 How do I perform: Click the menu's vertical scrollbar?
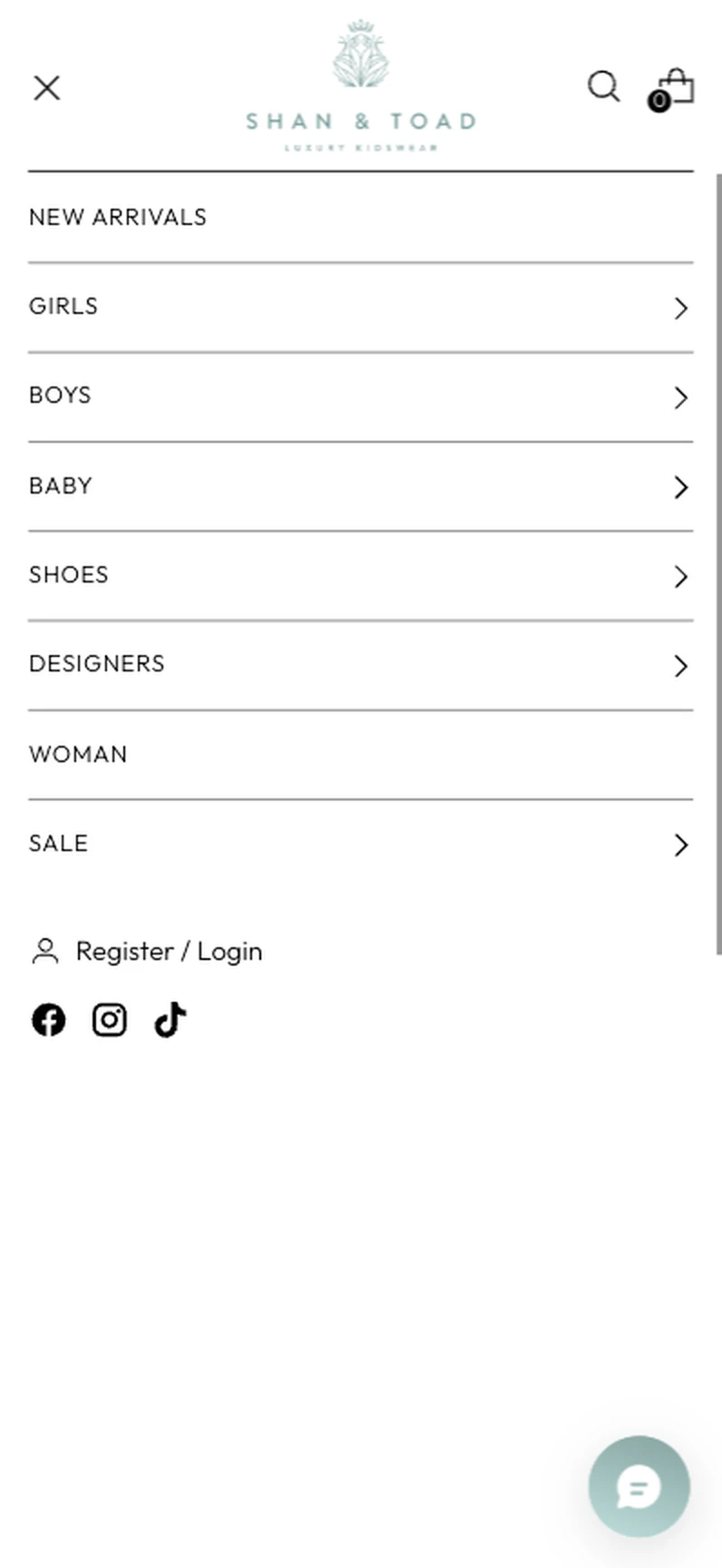tap(718, 563)
